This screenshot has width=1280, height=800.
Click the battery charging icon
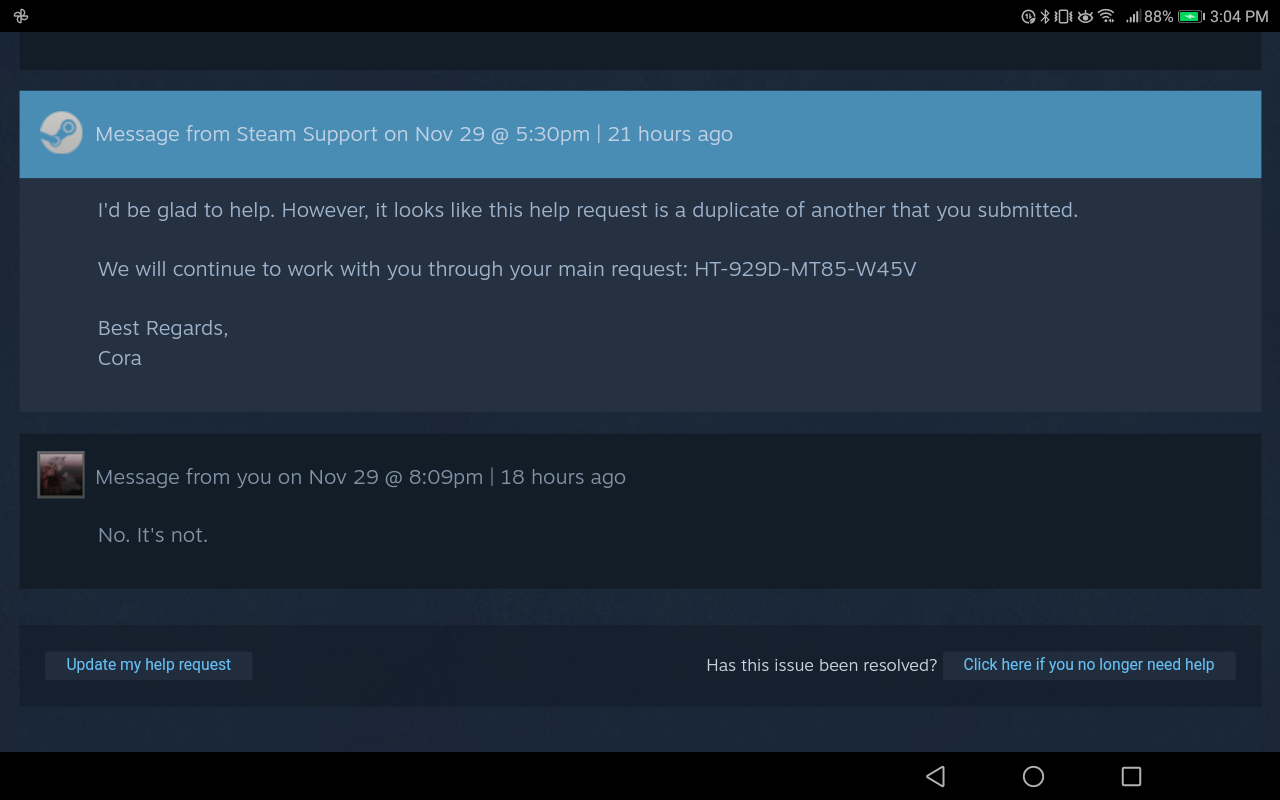pyautogui.click(x=1191, y=16)
